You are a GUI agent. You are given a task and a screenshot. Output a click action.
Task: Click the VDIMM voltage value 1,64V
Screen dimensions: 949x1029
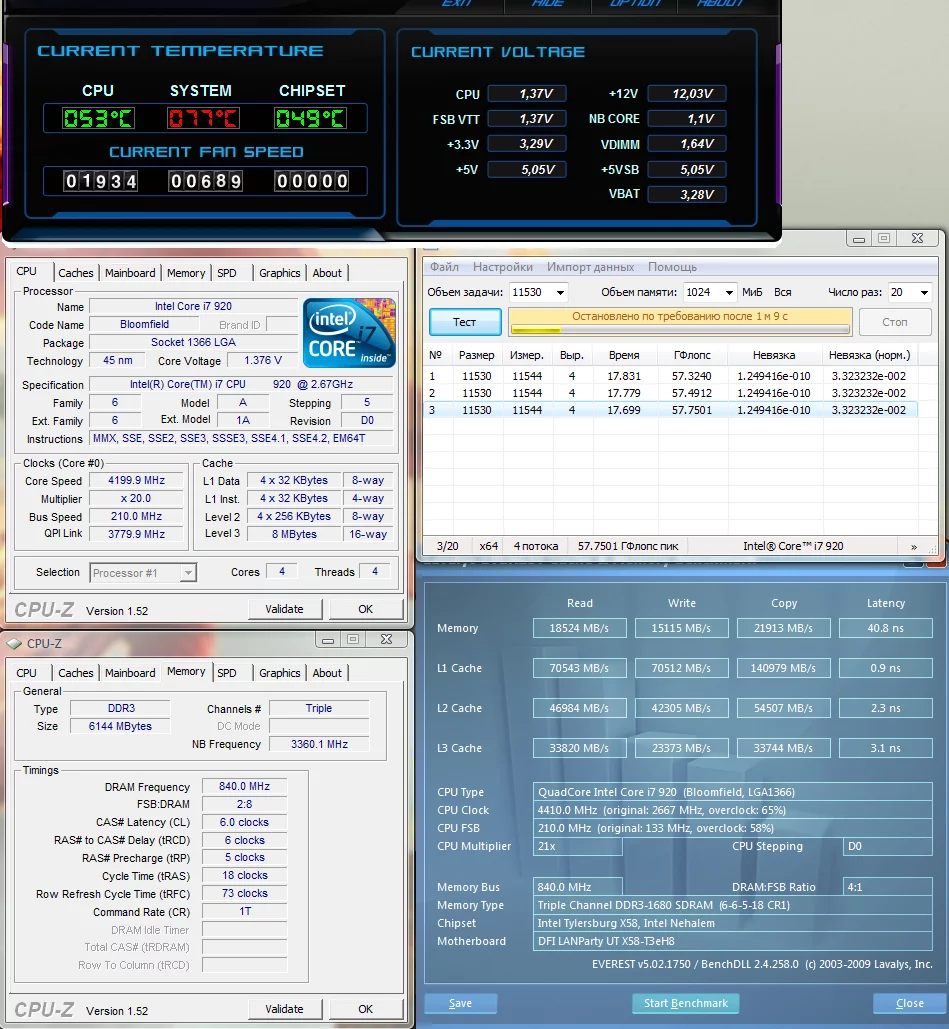(687, 144)
